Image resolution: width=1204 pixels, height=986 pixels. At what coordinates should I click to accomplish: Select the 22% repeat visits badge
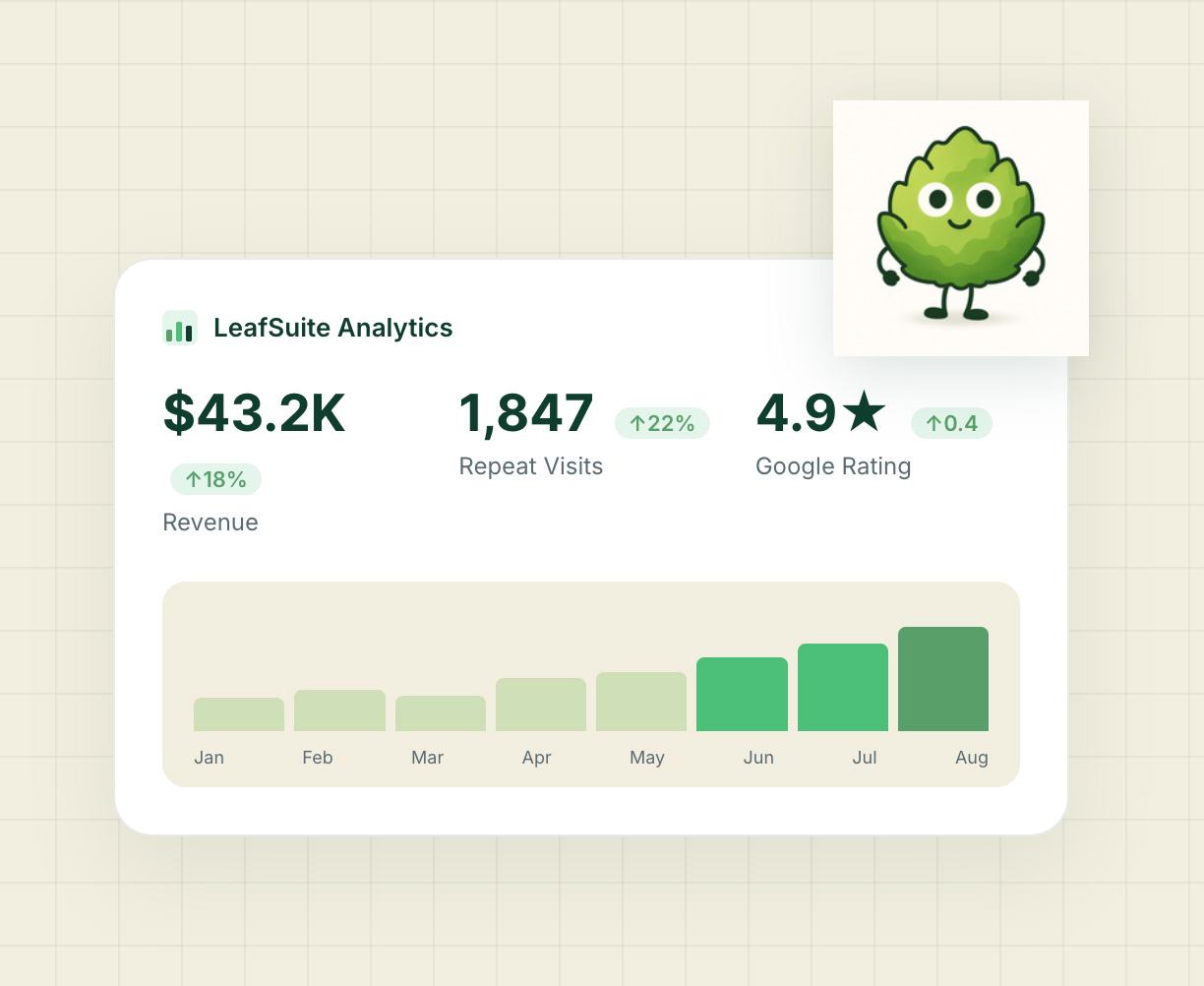click(x=662, y=423)
